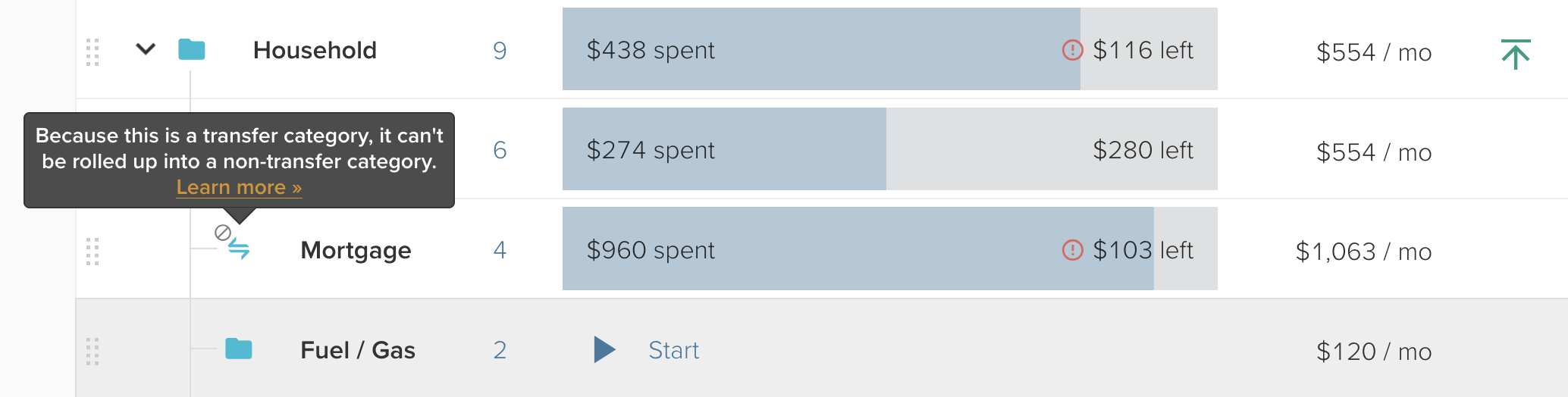Click the Household $438 spent progress bar

[820, 50]
